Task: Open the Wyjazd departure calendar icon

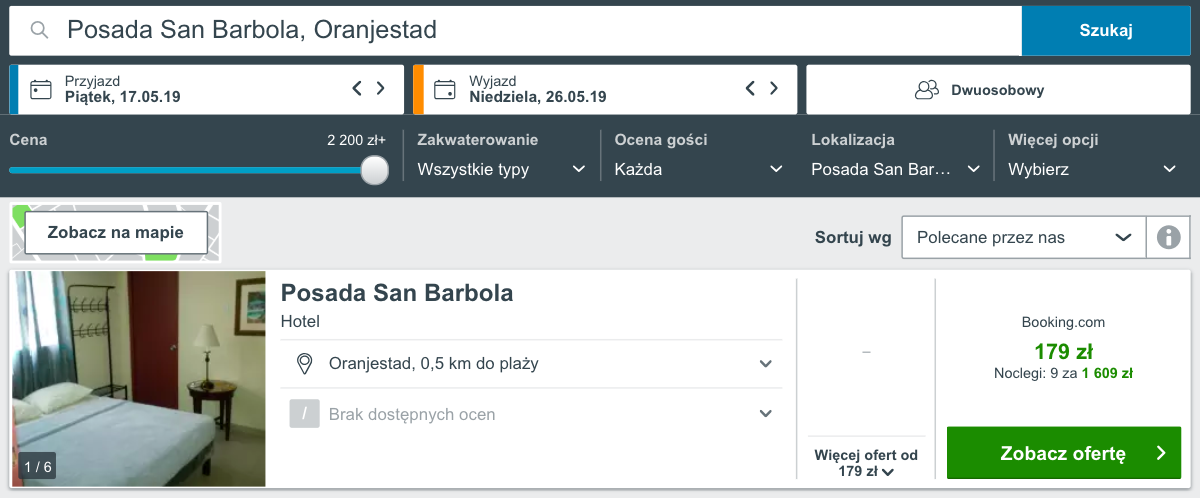Action: 445,89
